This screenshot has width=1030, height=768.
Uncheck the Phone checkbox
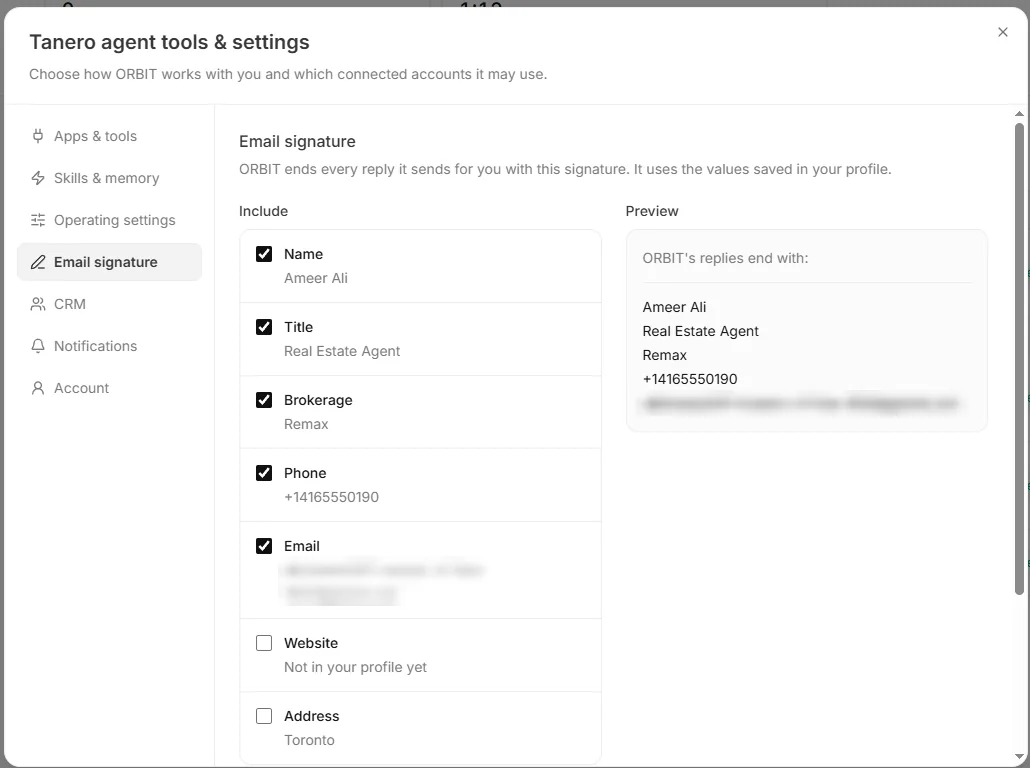pos(264,473)
